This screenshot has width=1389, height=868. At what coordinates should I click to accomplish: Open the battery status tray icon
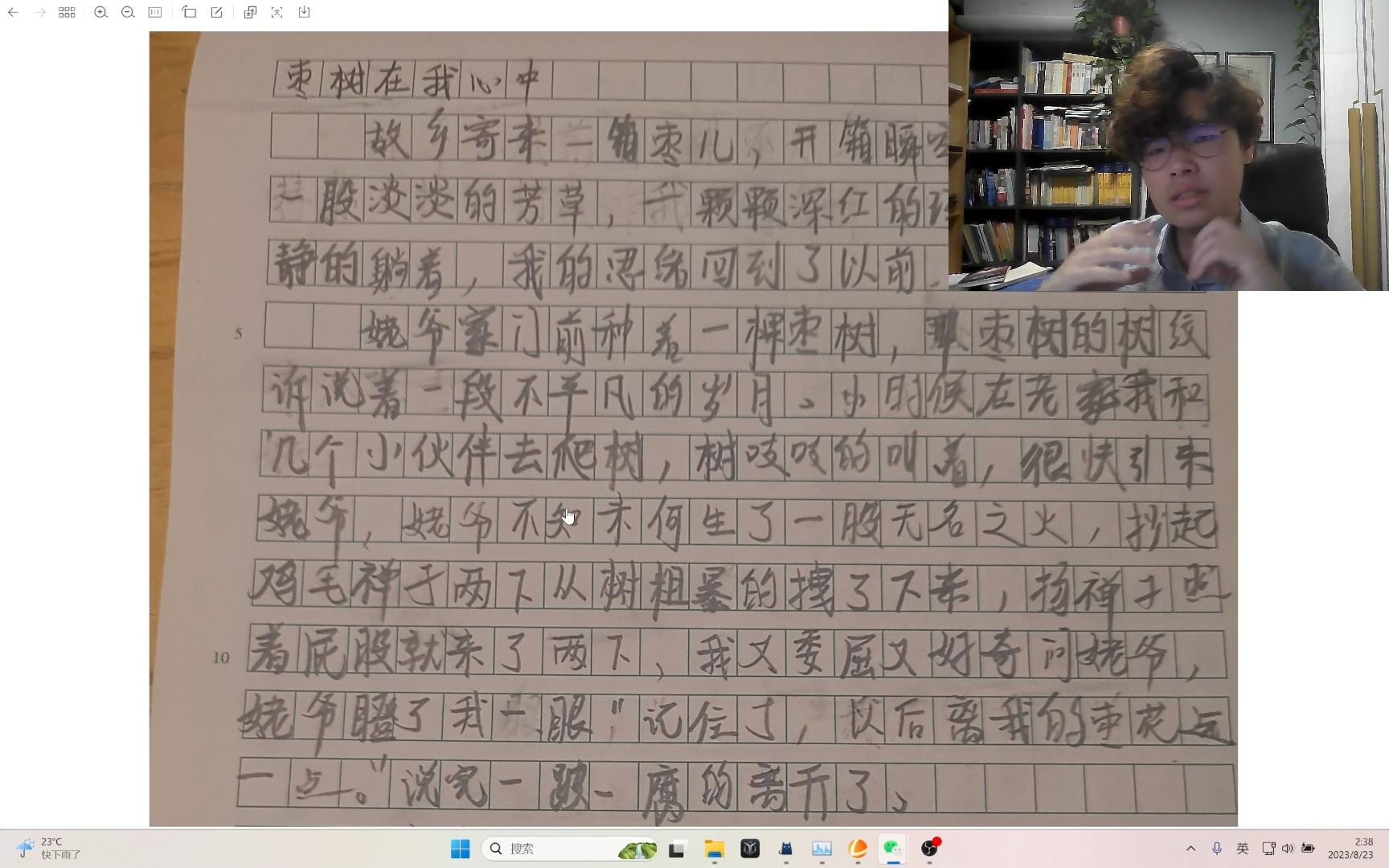point(1308,849)
